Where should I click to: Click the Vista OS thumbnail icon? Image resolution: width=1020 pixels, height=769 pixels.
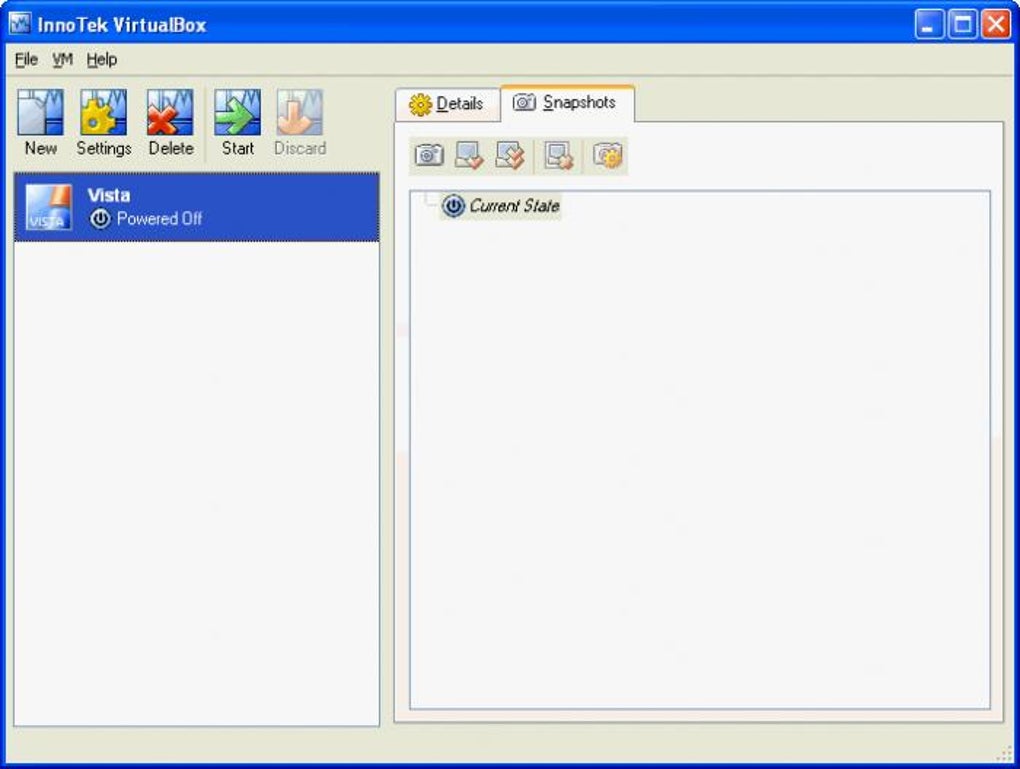pos(48,207)
